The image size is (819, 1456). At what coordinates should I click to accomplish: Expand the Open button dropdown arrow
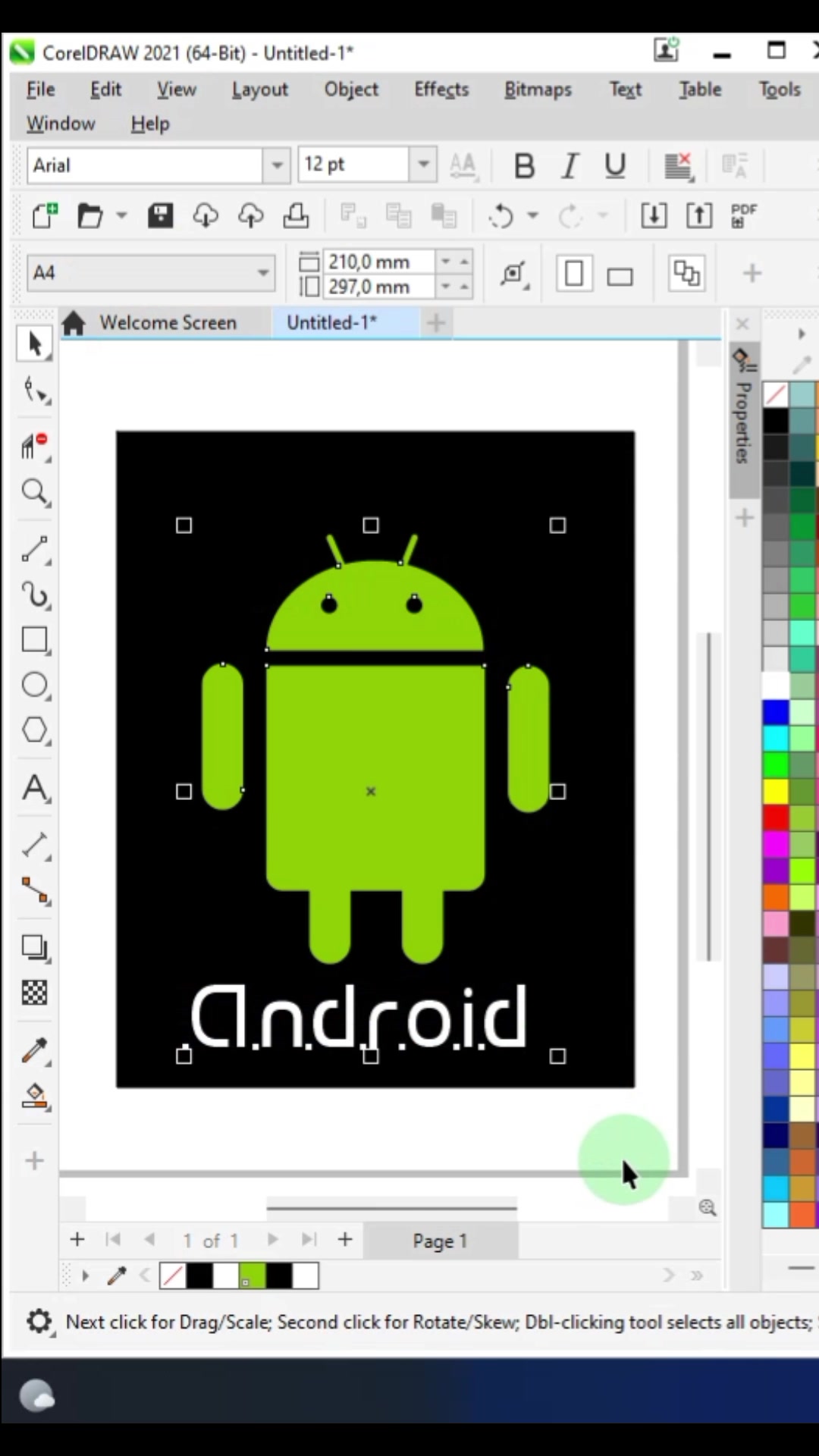coord(121,216)
